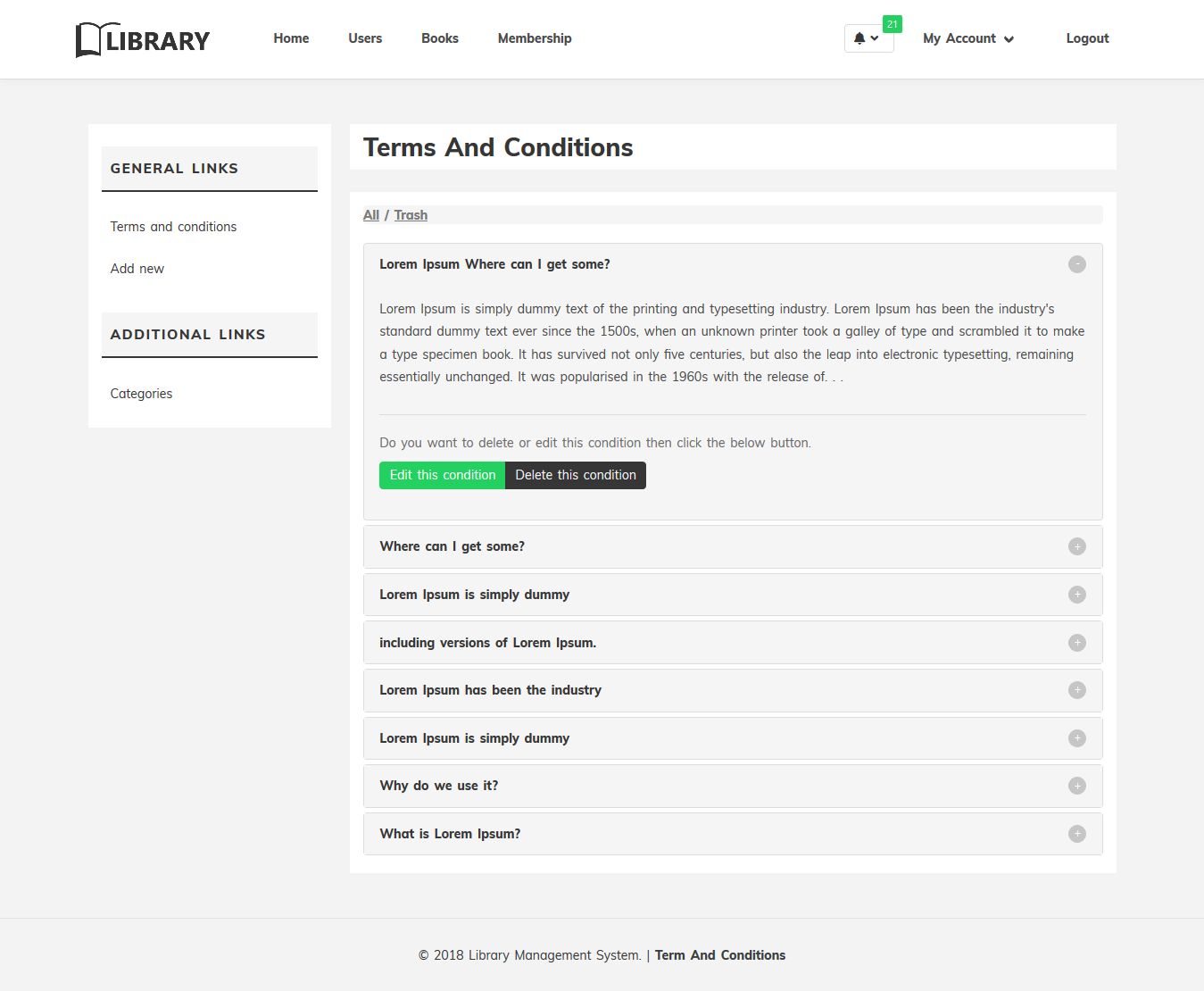The width and height of the screenshot is (1204, 991).
Task: Click plus icon beside 'Lorem Ipsum has been the industry'
Action: pyautogui.click(x=1077, y=690)
